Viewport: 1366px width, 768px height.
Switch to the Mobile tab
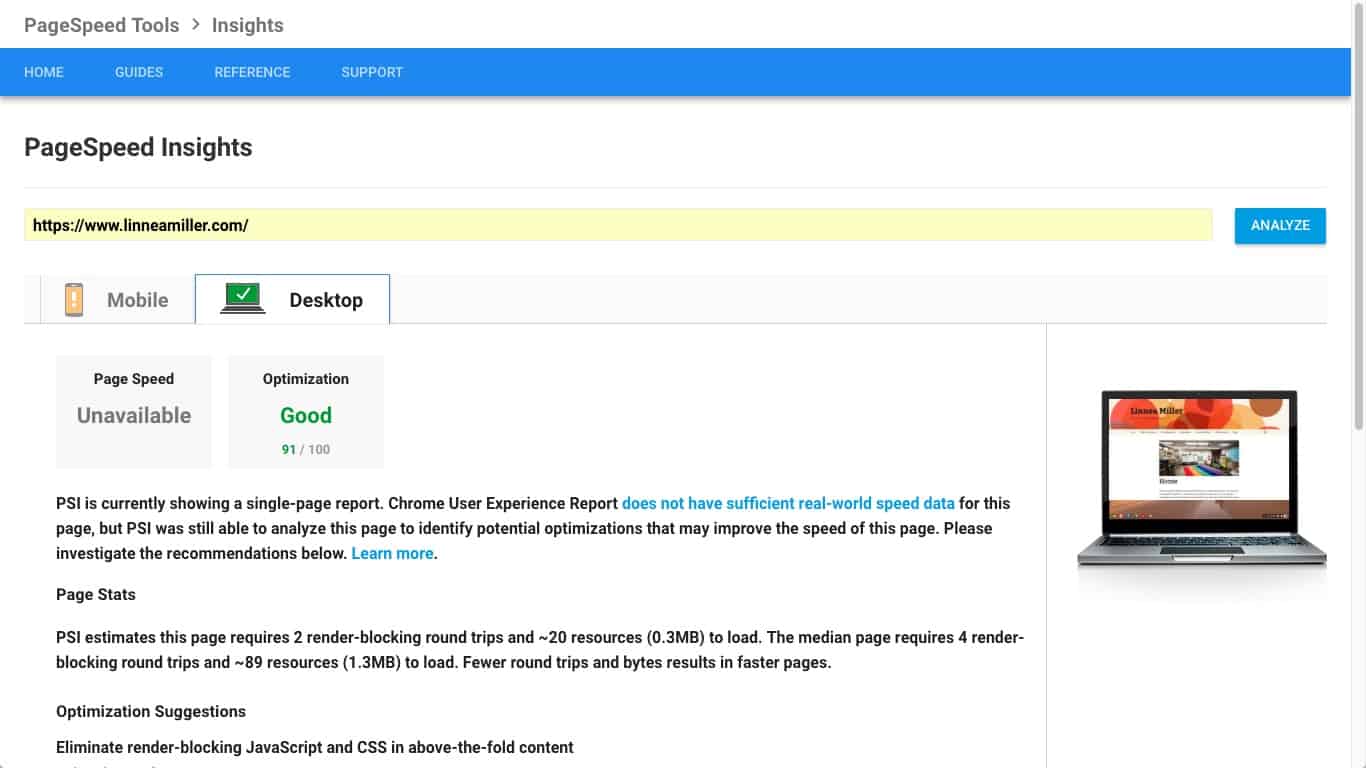116,300
